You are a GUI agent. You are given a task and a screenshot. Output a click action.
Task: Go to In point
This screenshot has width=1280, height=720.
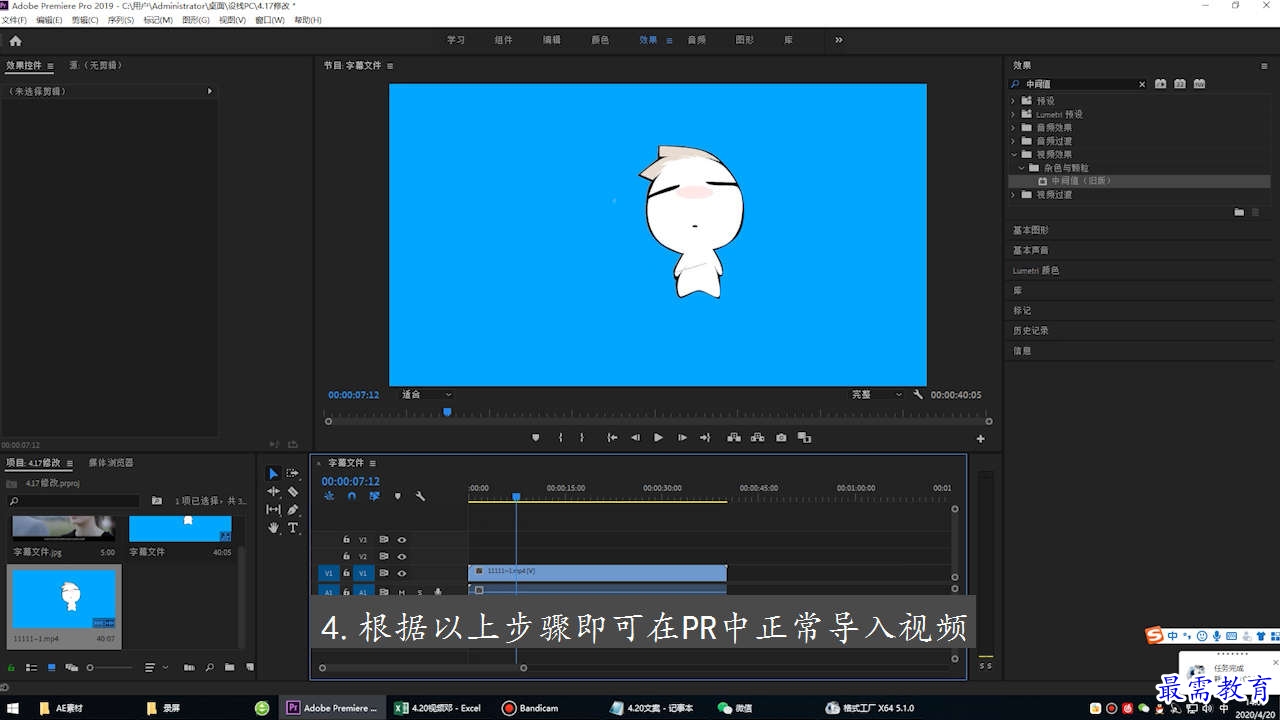point(612,437)
